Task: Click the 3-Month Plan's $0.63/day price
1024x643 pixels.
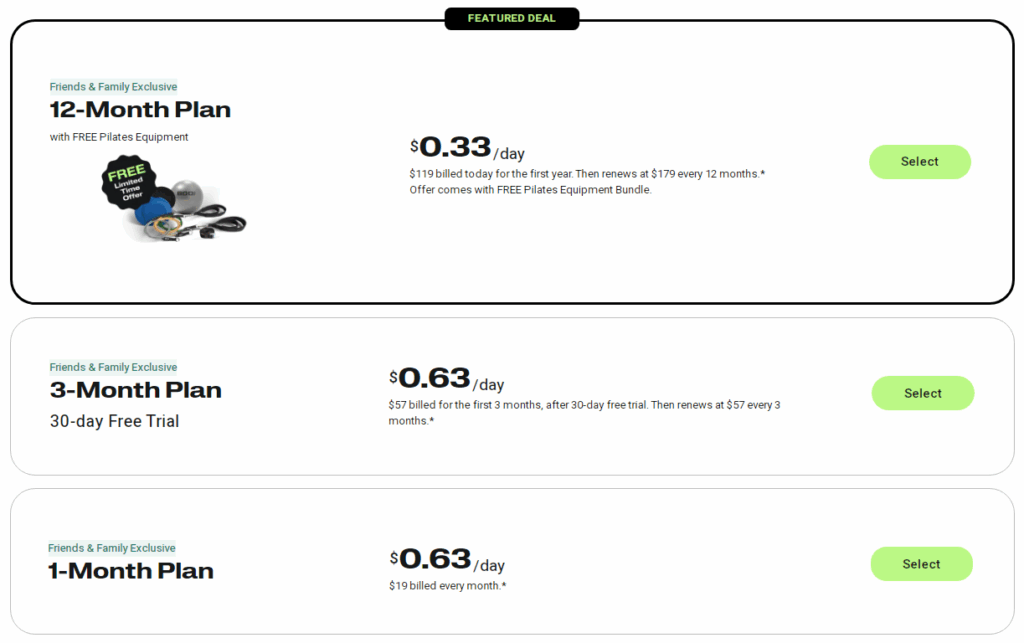Action: pos(446,379)
